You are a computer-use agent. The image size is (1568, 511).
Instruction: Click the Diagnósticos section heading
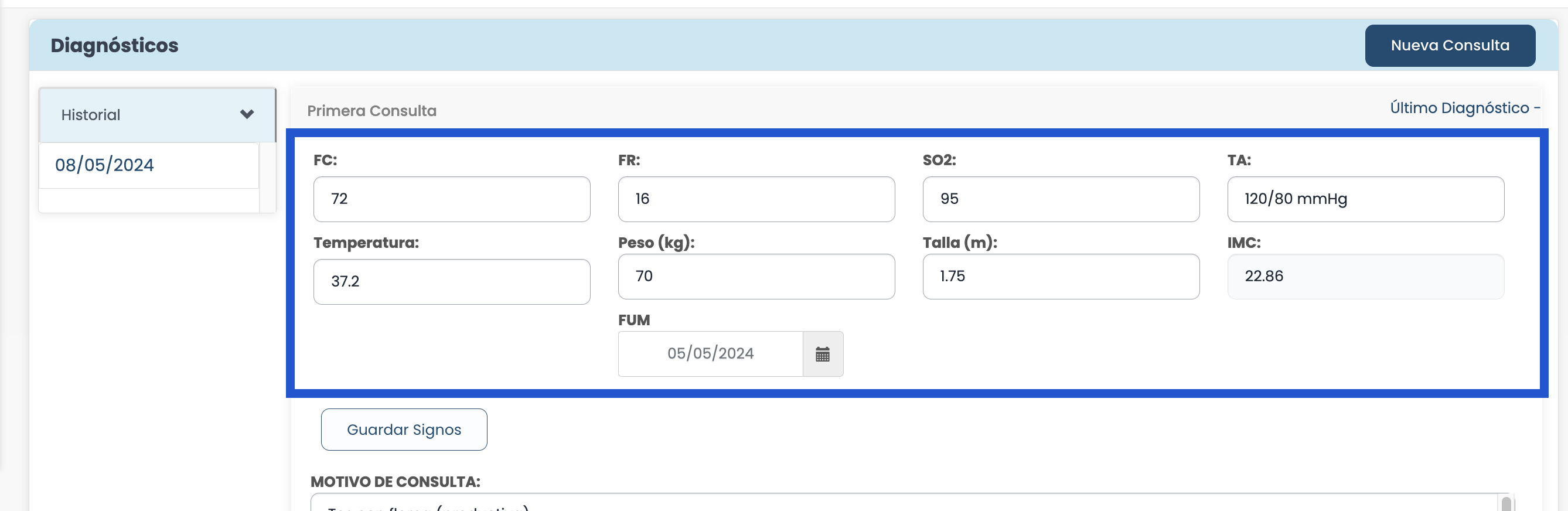pyautogui.click(x=114, y=45)
